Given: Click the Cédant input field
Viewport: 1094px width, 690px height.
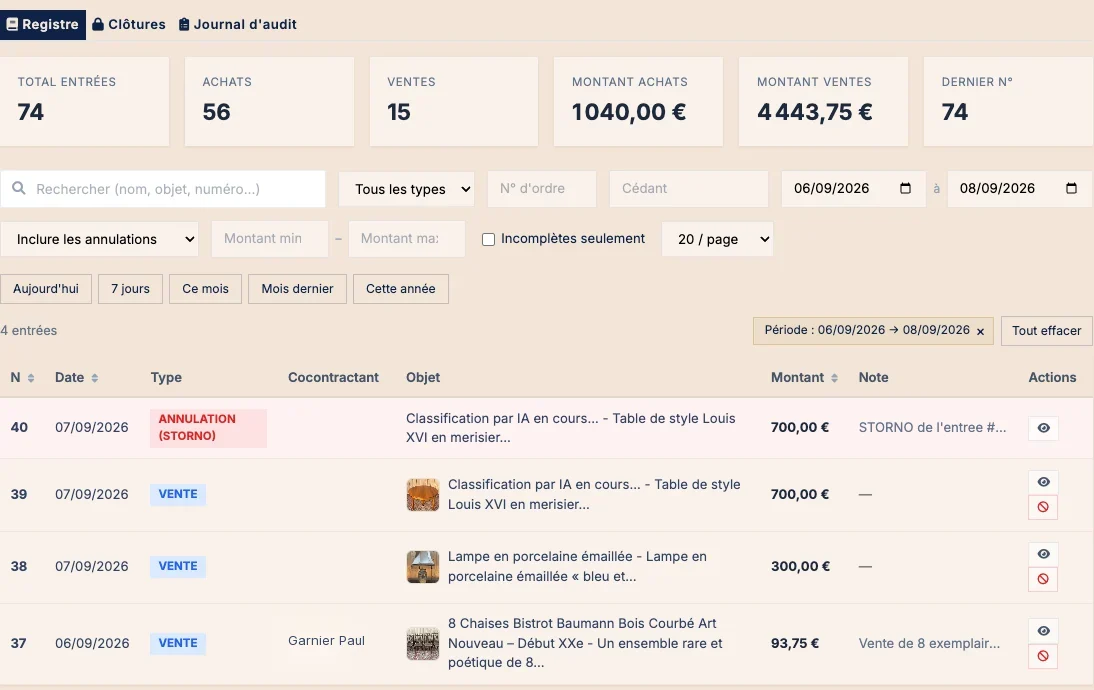Looking at the screenshot, I should click(689, 188).
